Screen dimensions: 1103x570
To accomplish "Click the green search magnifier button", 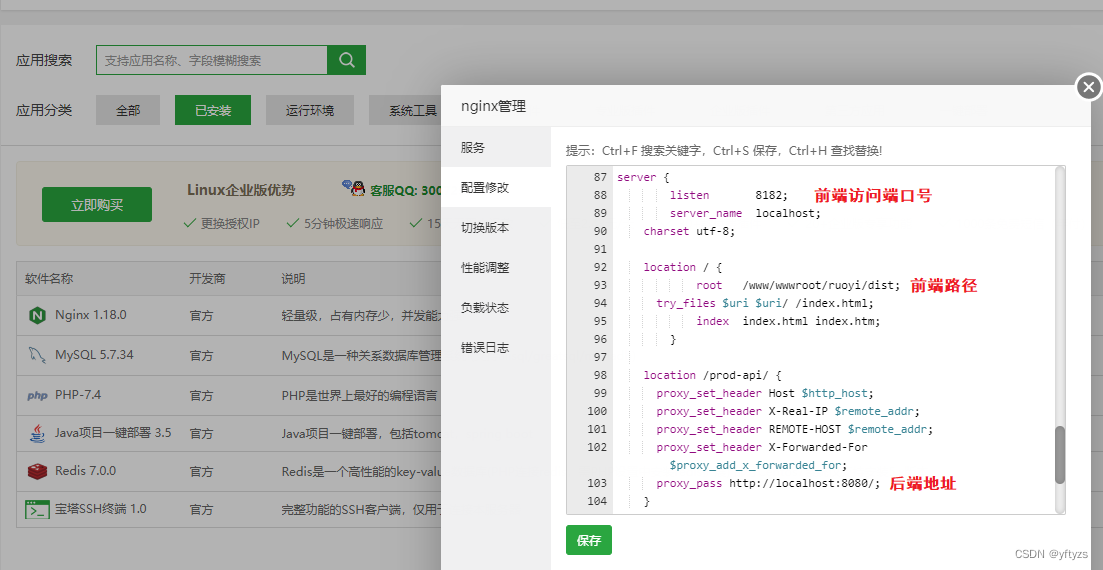I will (x=347, y=60).
